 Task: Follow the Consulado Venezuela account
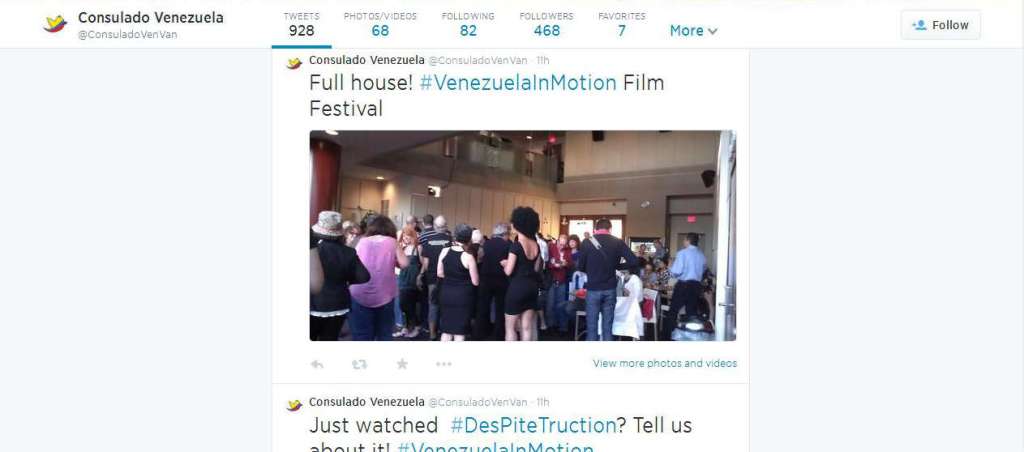click(x=940, y=25)
